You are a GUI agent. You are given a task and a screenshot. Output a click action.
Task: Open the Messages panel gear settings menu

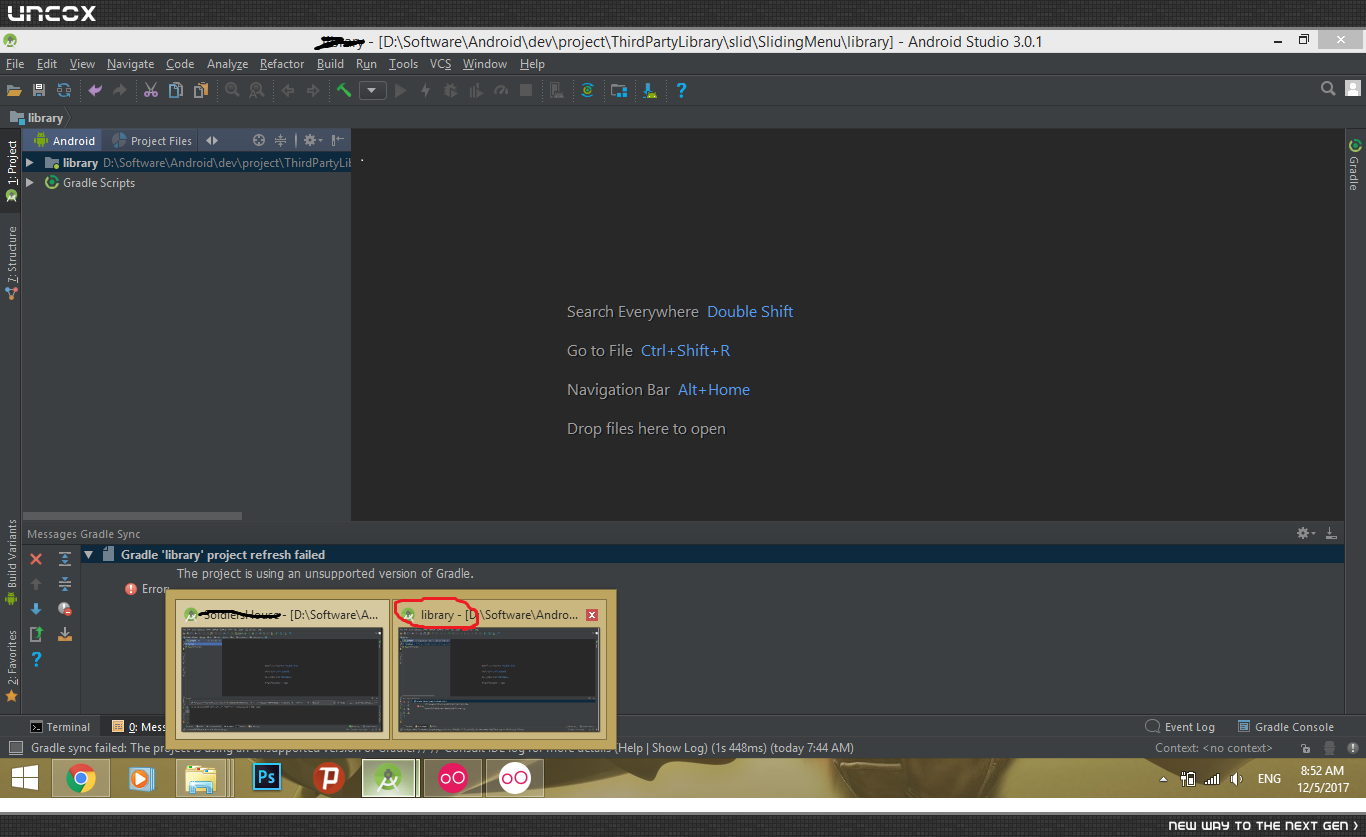click(1306, 533)
